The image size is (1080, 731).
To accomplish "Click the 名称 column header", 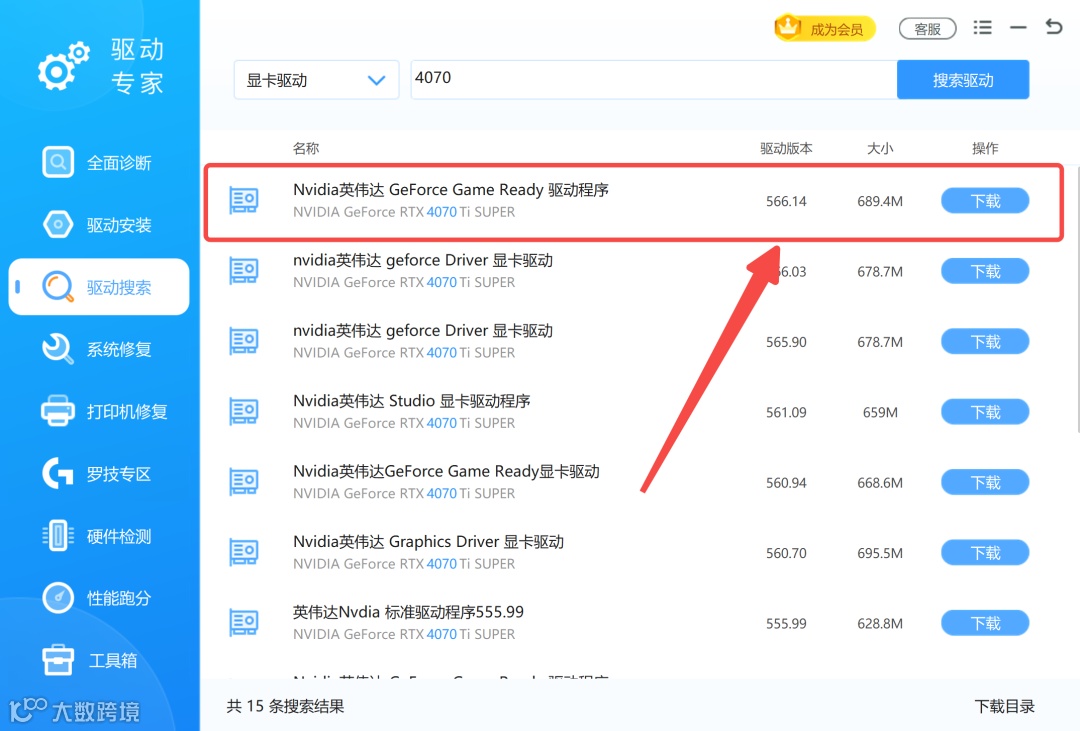I will pyautogui.click(x=306, y=148).
